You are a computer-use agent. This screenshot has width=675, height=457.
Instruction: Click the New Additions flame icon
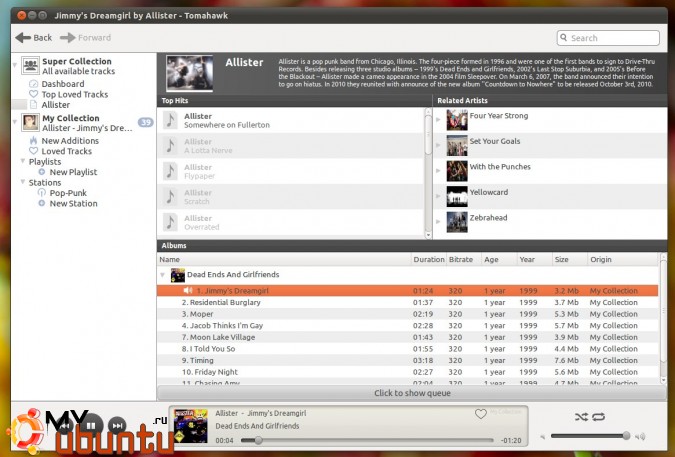(34, 141)
